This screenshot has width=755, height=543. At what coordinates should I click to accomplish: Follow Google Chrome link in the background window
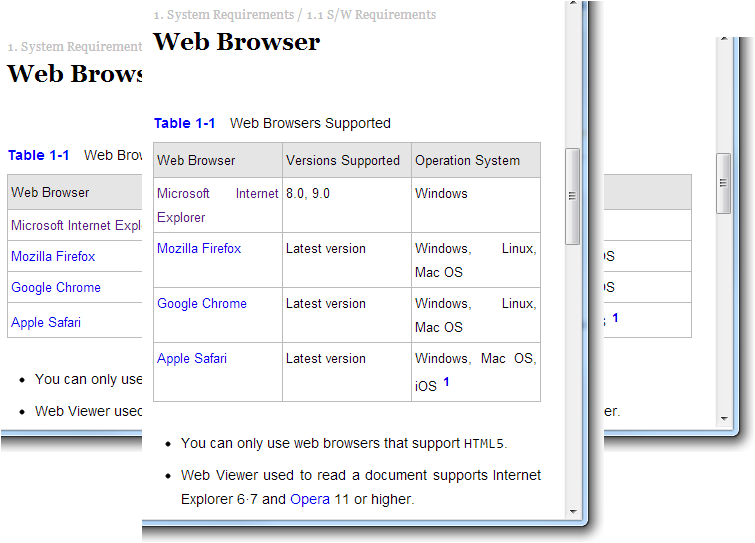[x=56, y=287]
